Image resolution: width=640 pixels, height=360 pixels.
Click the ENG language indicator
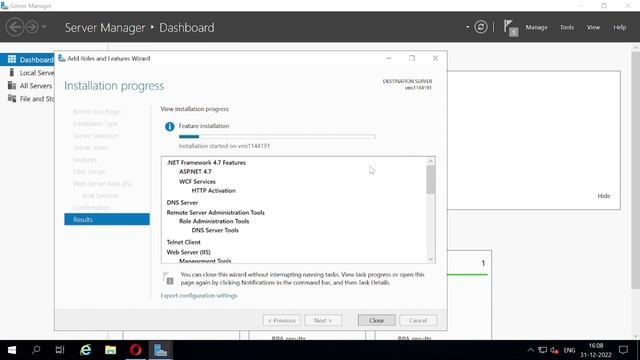pyautogui.click(x=569, y=350)
